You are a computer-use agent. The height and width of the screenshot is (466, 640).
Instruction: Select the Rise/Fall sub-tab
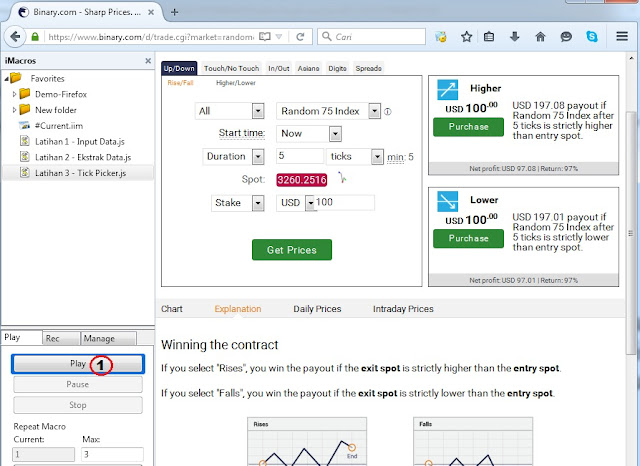click(180, 83)
